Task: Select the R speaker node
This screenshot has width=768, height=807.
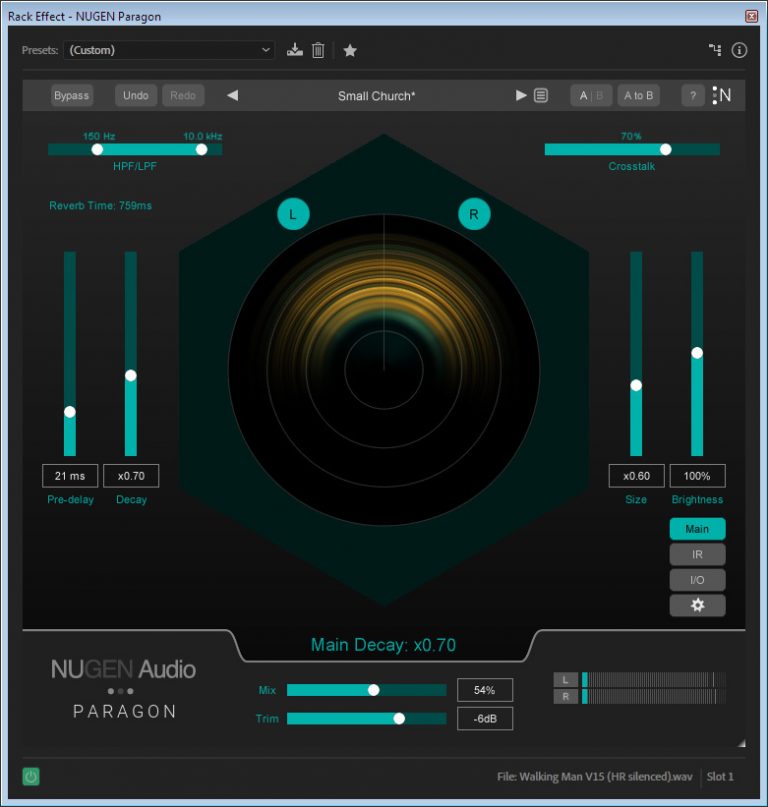Action: point(474,214)
